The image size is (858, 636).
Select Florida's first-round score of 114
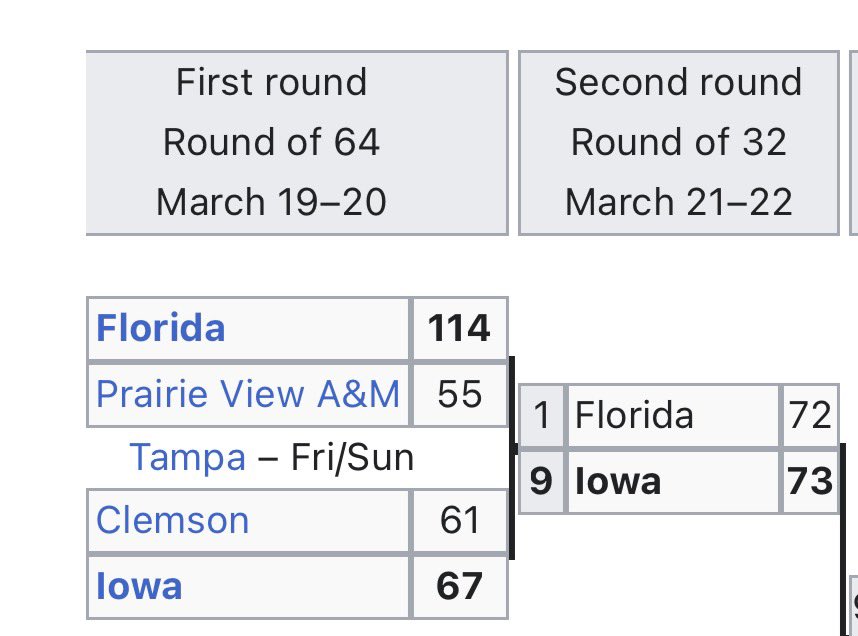click(x=459, y=329)
